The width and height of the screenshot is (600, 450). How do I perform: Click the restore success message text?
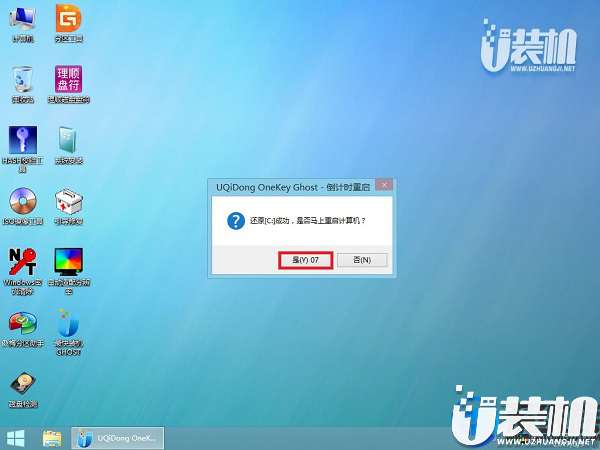308,221
